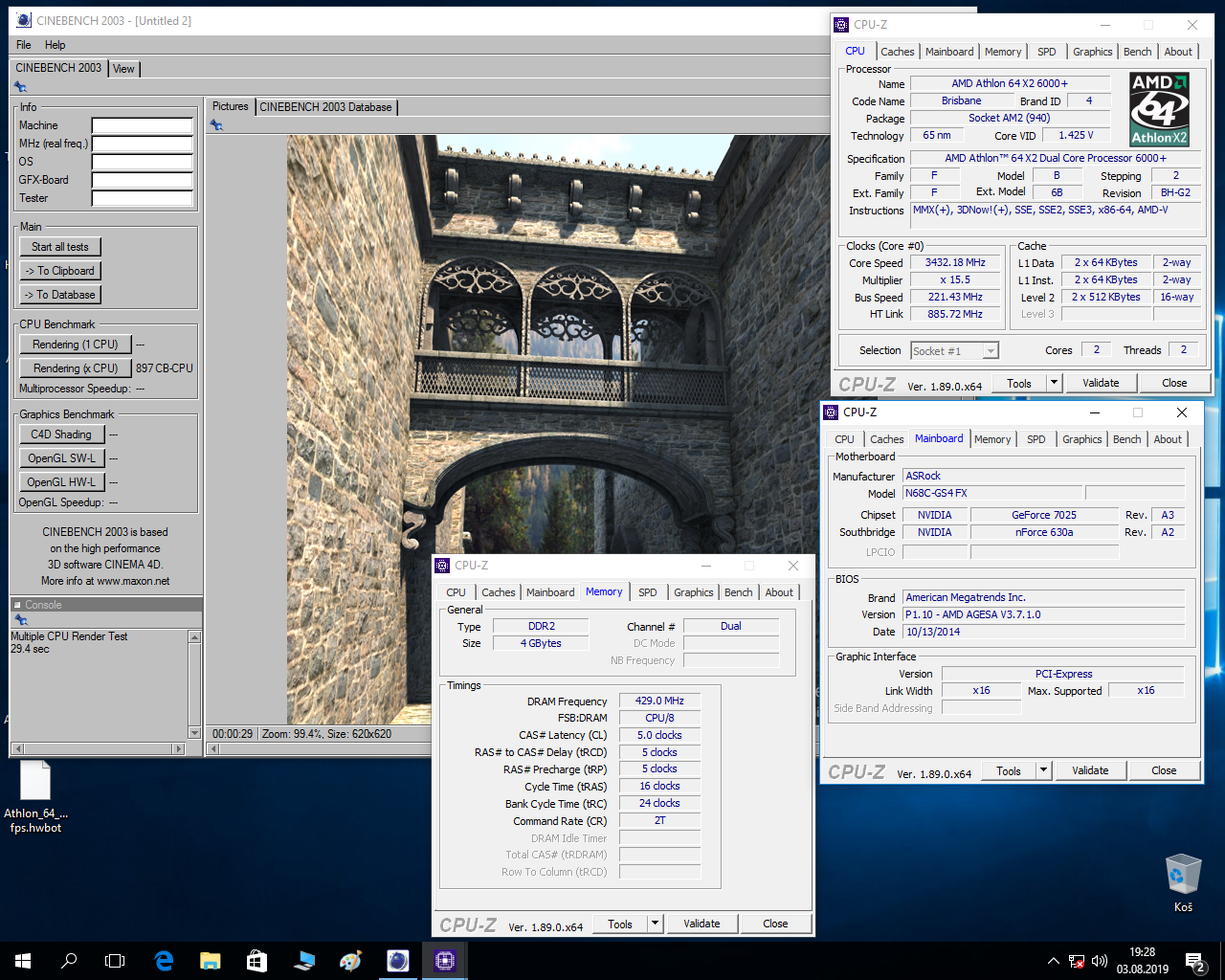
Task: Open Caches tab in top CPU-Z window
Action: (898, 52)
